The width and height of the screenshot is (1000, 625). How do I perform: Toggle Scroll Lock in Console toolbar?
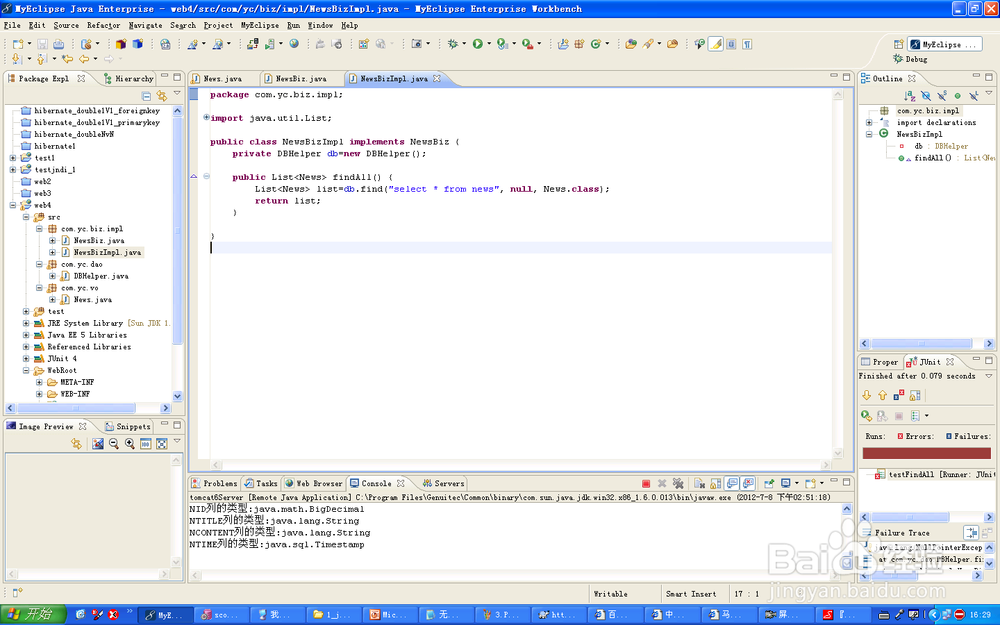[716, 483]
